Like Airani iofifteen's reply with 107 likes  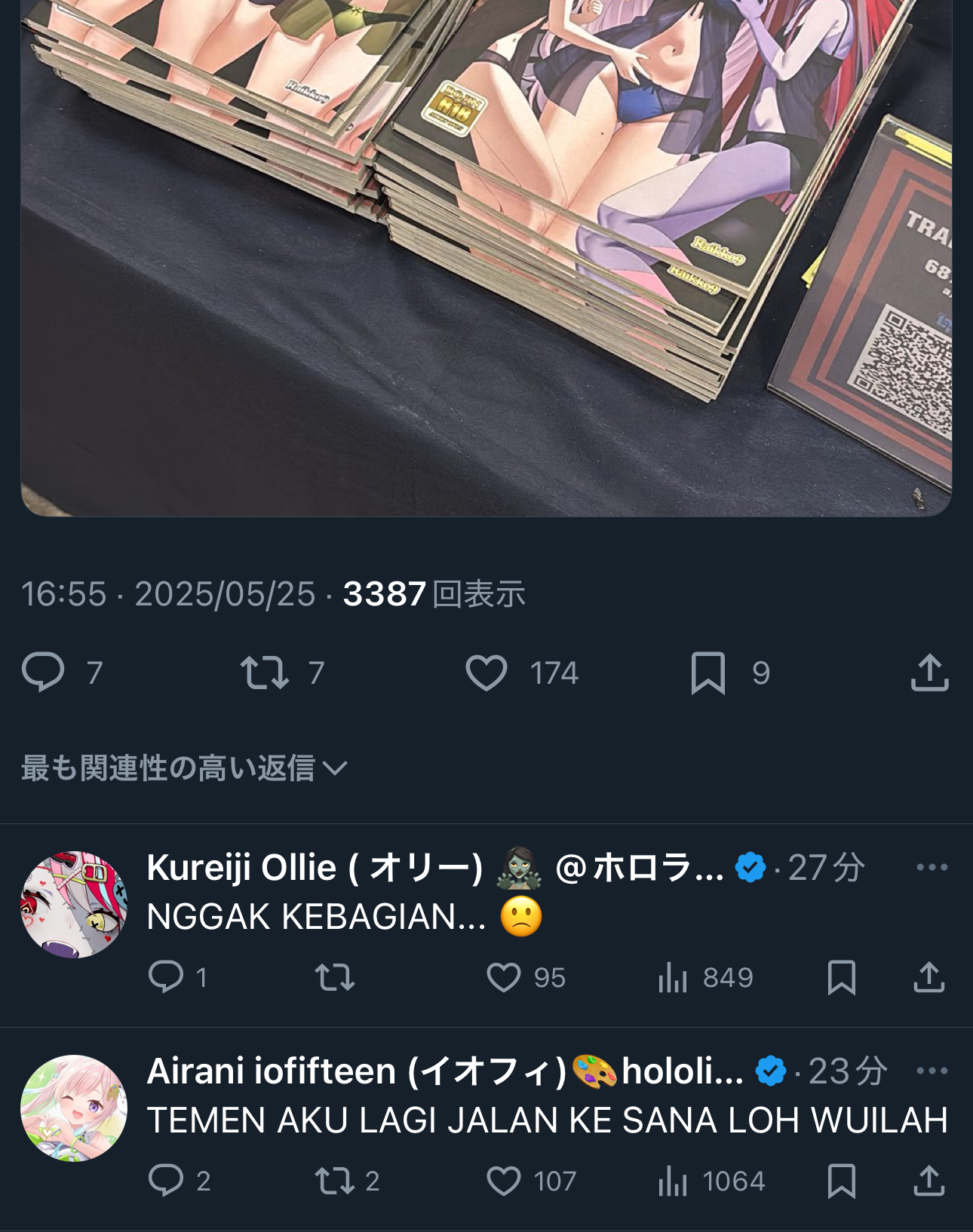point(504,1181)
